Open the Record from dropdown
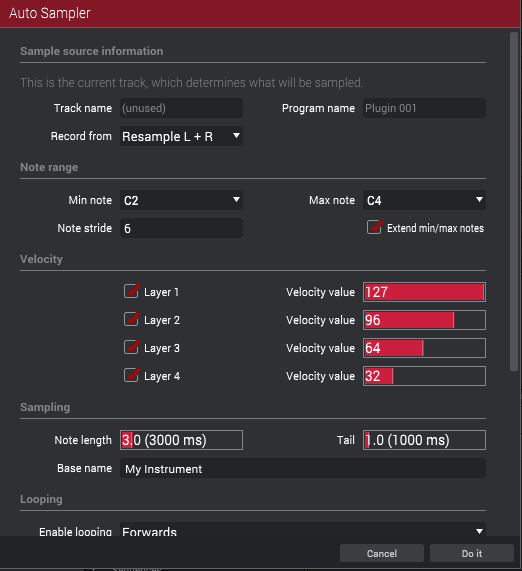Viewport: 522px width, 571px height. 181,136
